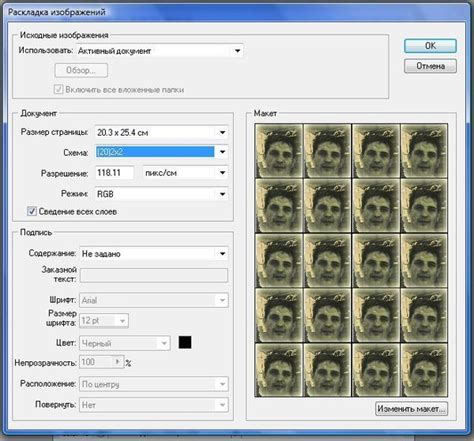Click the Разрешение value field
Screen dimensions: 474x441
click(115, 173)
